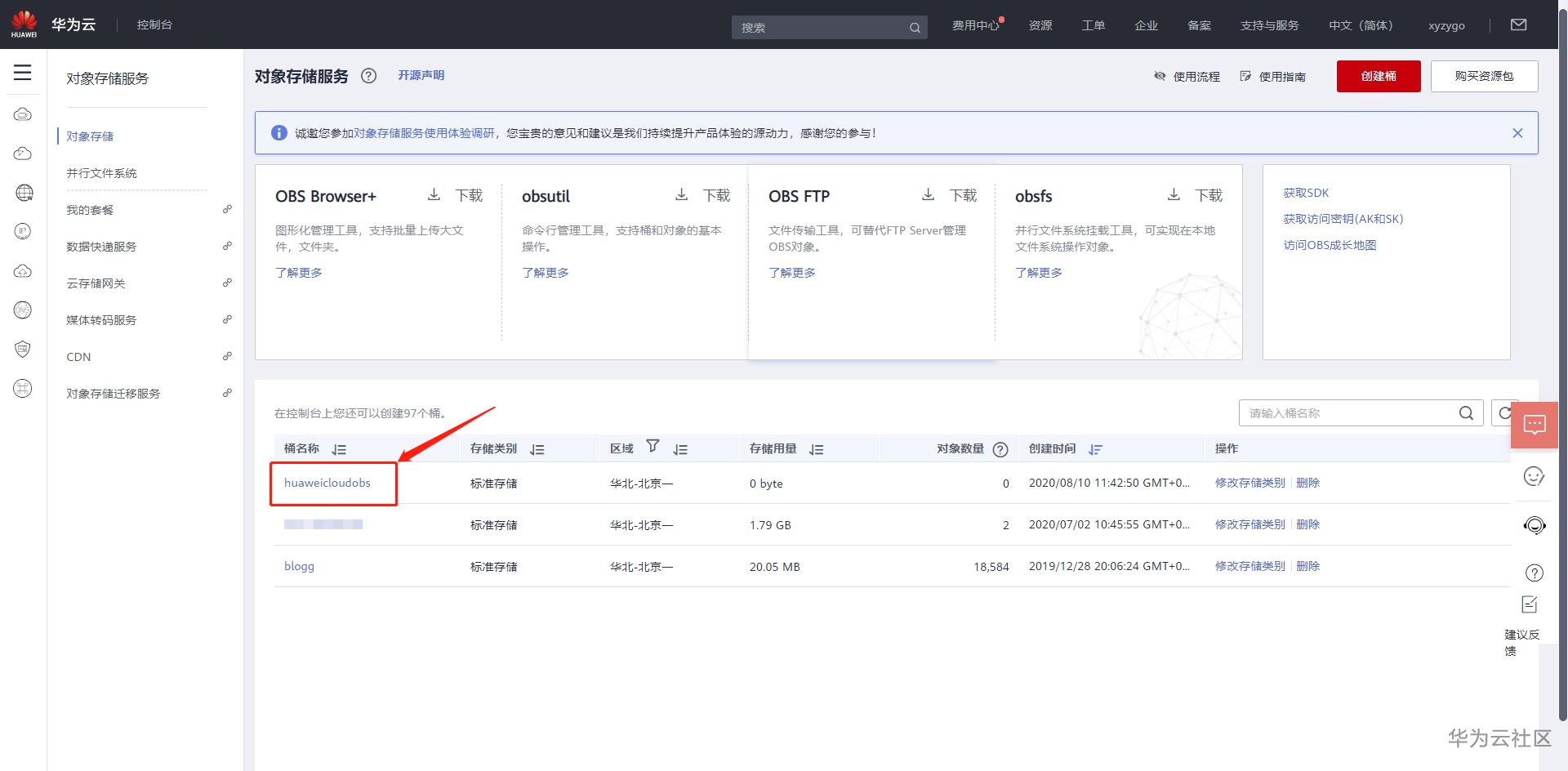Open 访问OBS成长地图 link
Screen dimensions: 1568x771
click(x=1330, y=245)
